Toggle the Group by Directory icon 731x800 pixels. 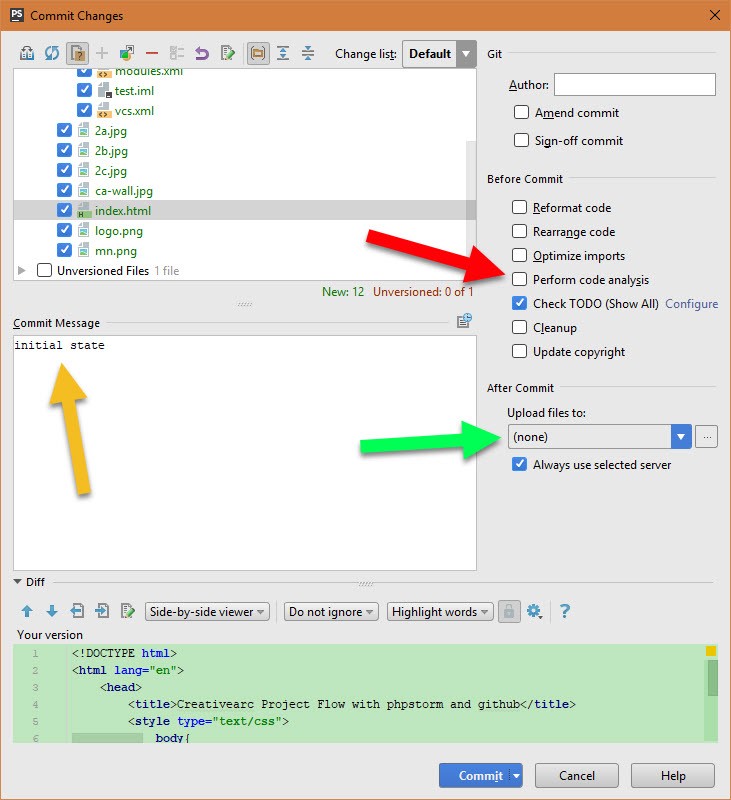[x=258, y=53]
